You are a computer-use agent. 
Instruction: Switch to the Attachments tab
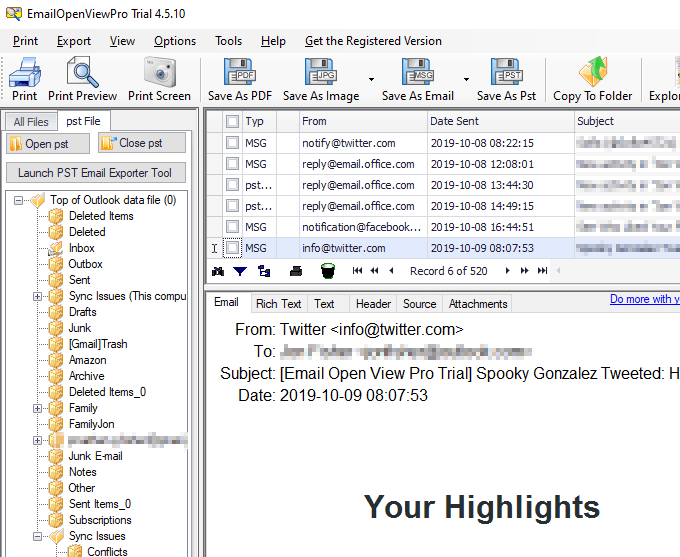click(478, 304)
